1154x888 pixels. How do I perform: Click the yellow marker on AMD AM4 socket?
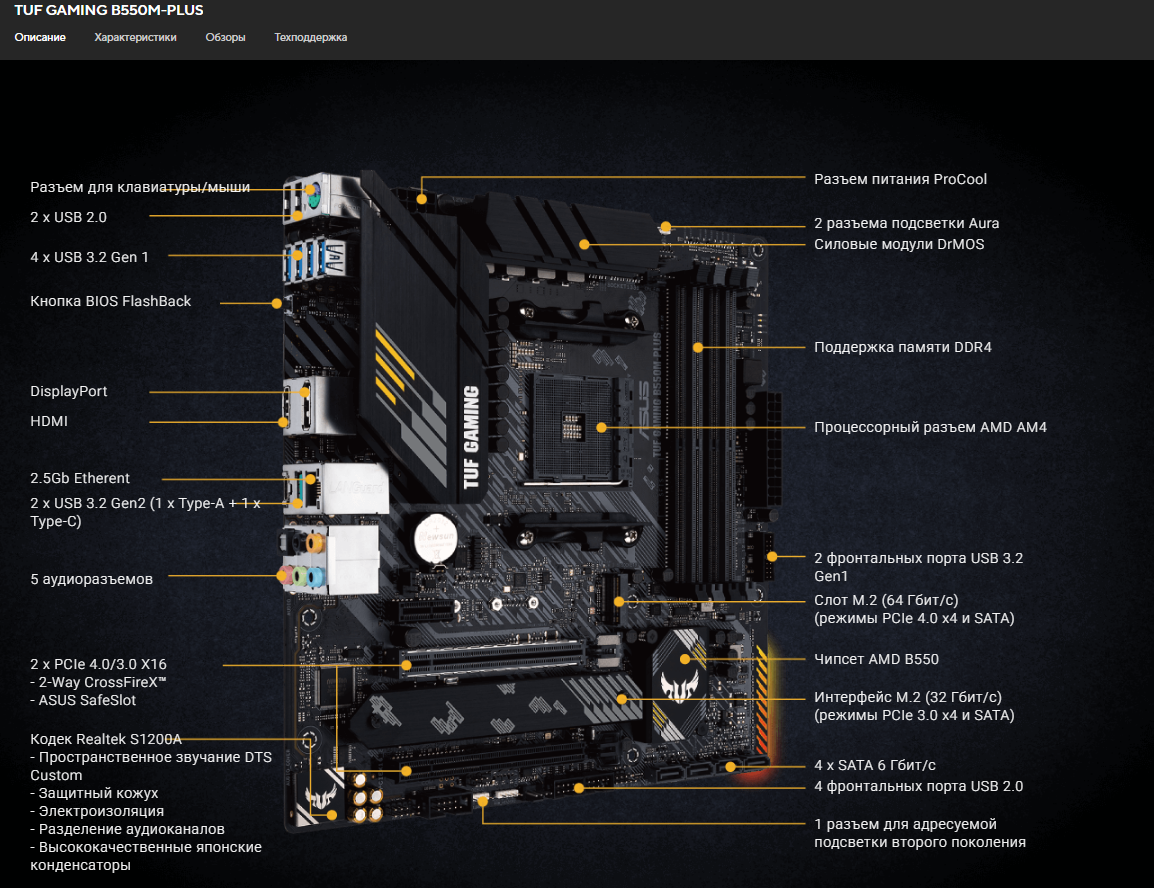601,427
